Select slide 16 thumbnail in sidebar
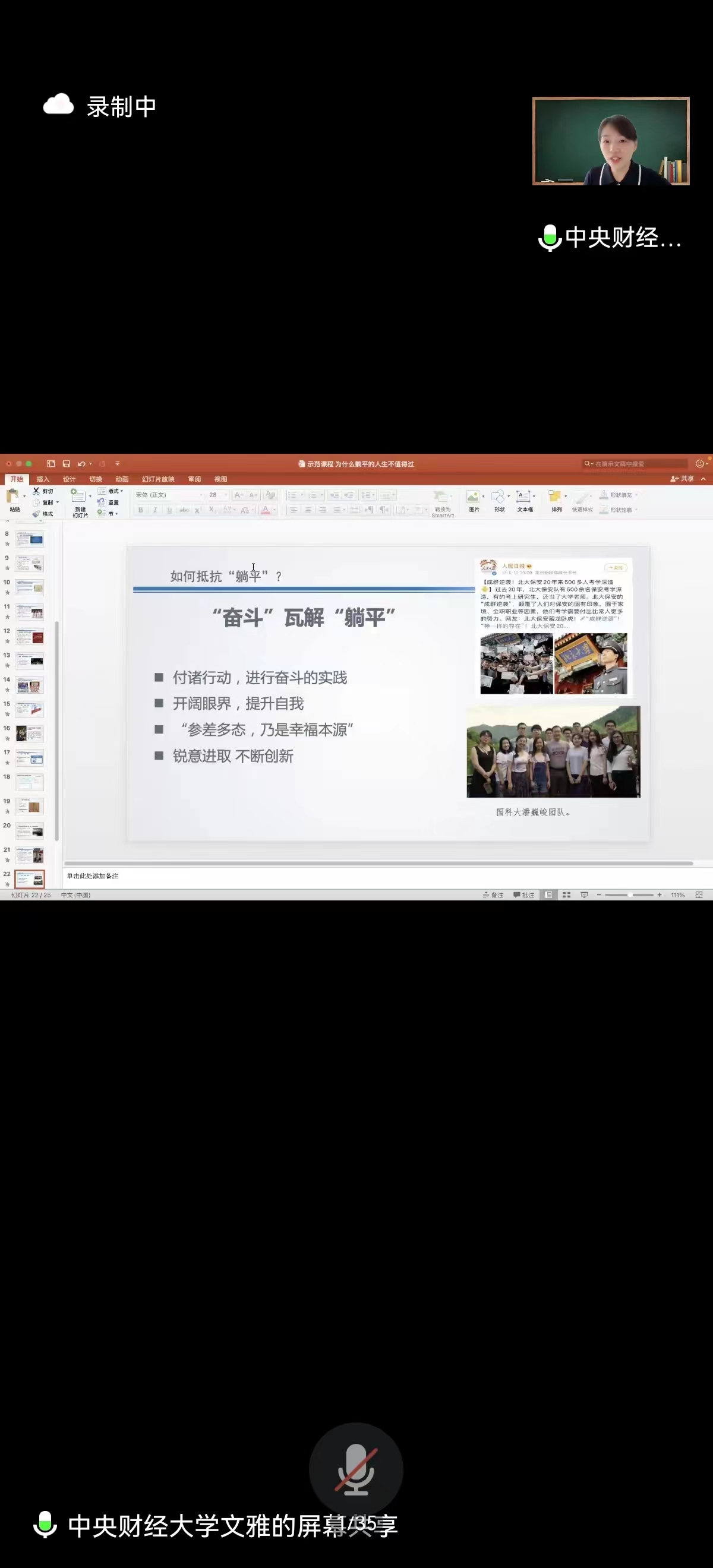713x1568 pixels. click(x=29, y=734)
